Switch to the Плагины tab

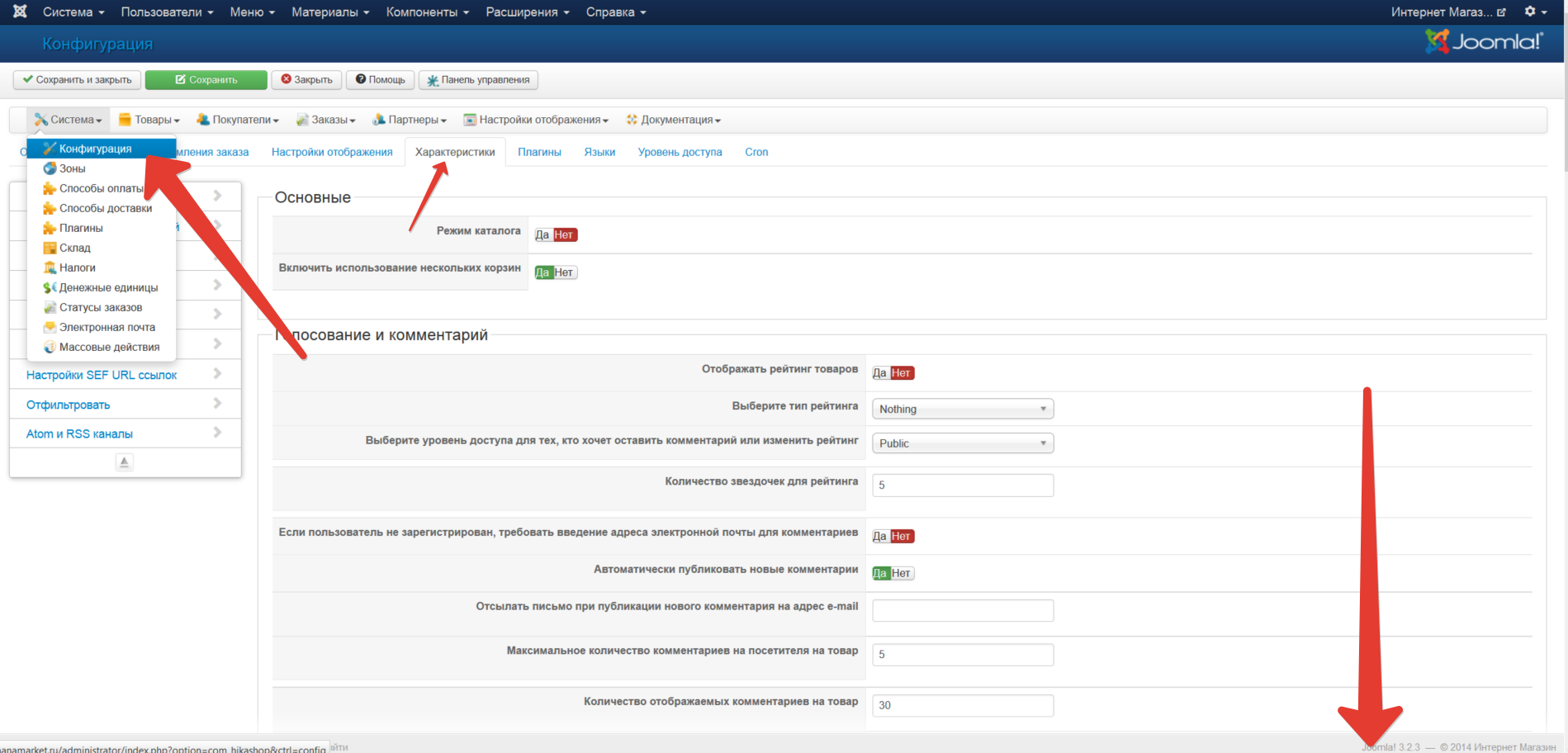click(539, 152)
